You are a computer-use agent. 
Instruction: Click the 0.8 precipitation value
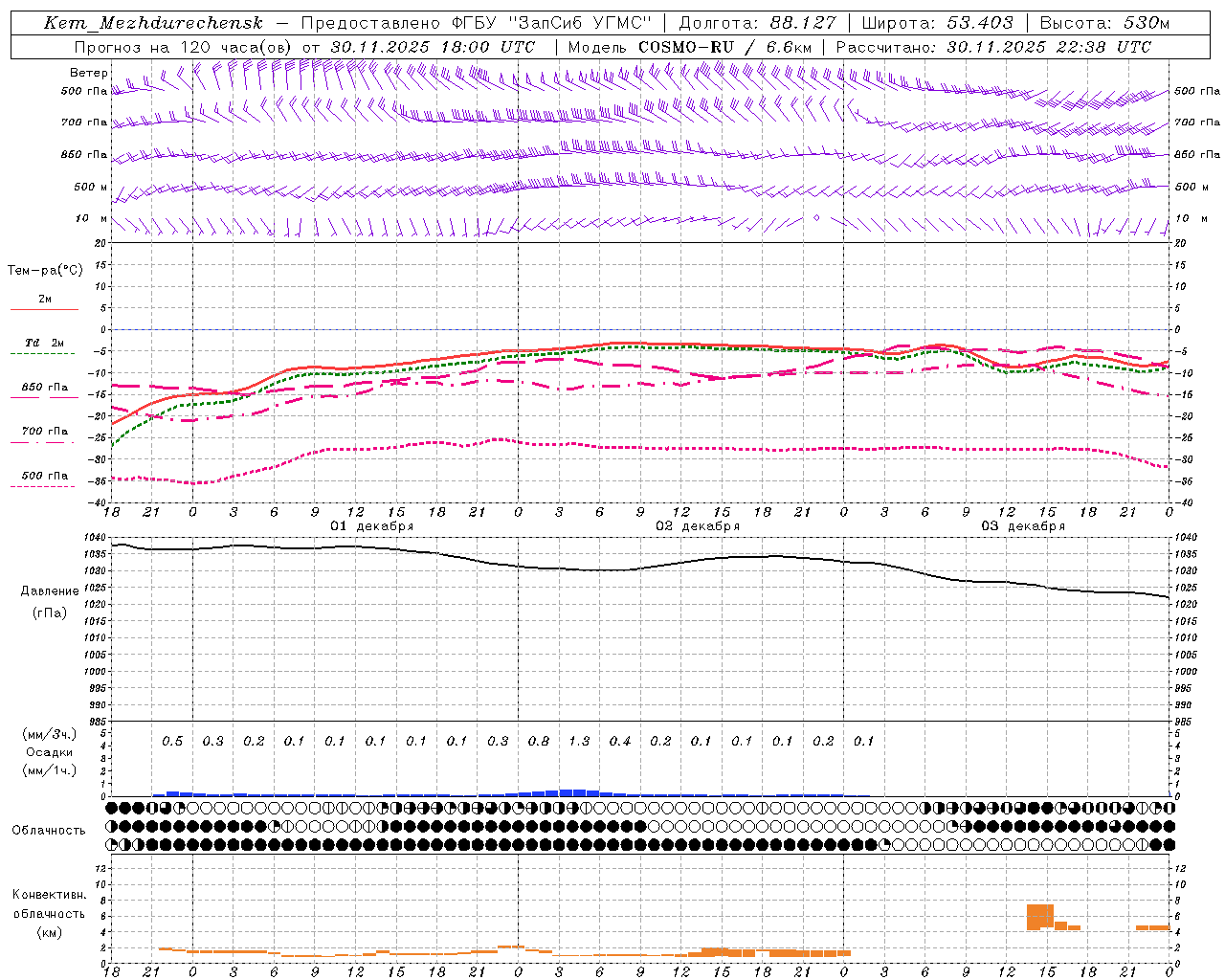coord(539,742)
